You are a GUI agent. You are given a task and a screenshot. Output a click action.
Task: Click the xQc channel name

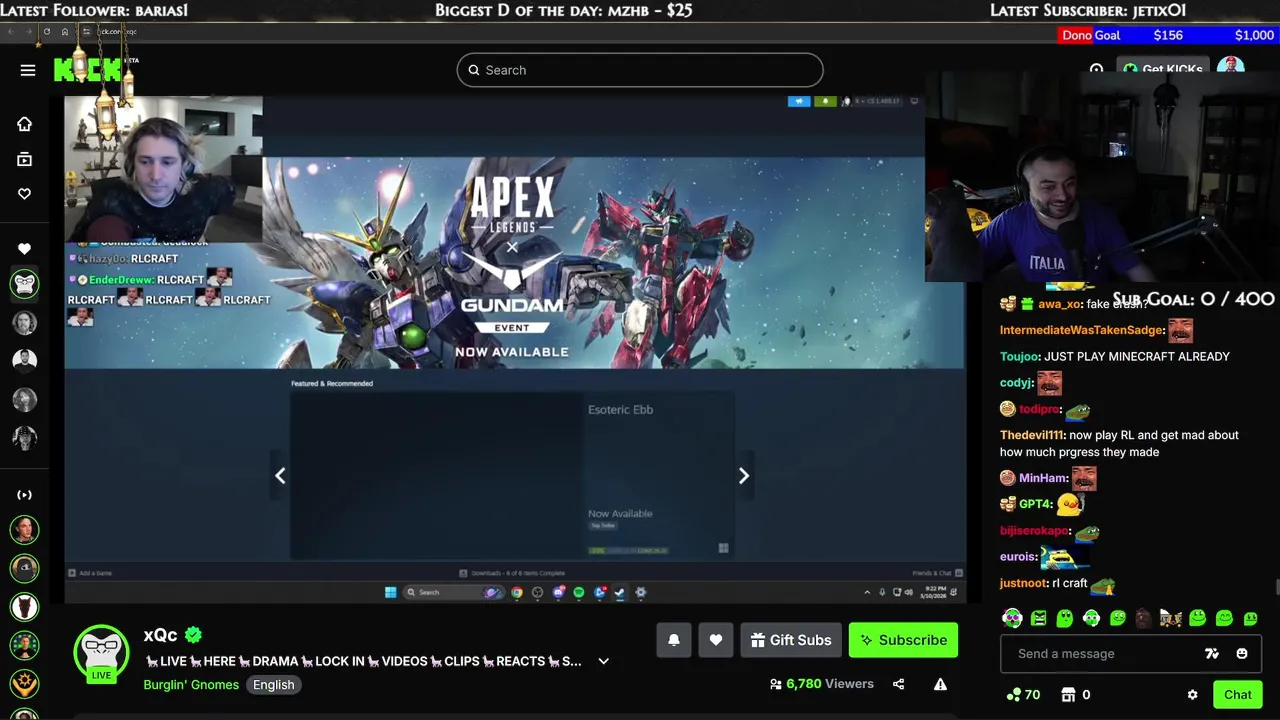tap(160, 635)
